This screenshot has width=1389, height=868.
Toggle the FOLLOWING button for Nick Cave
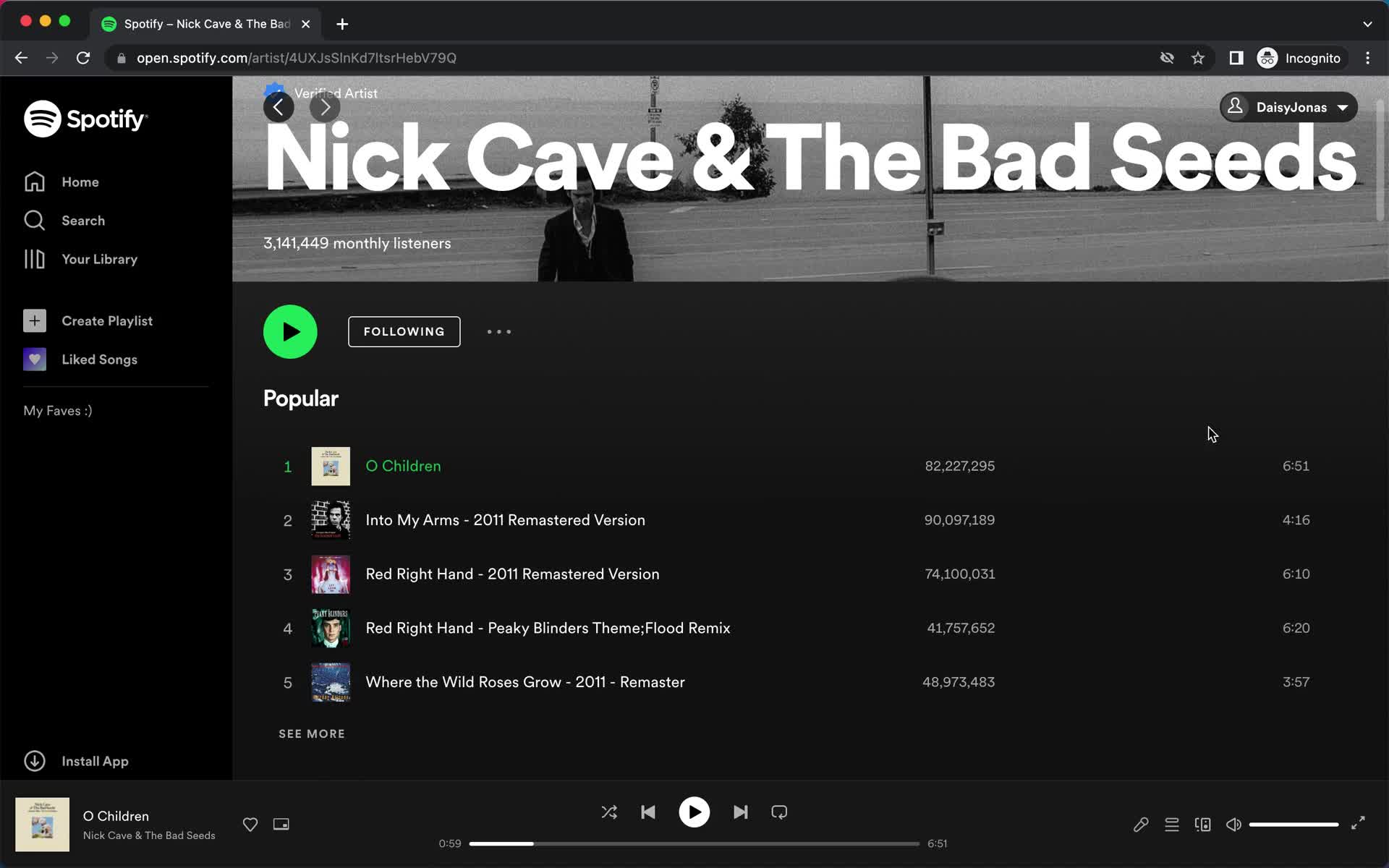pos(404,331)
